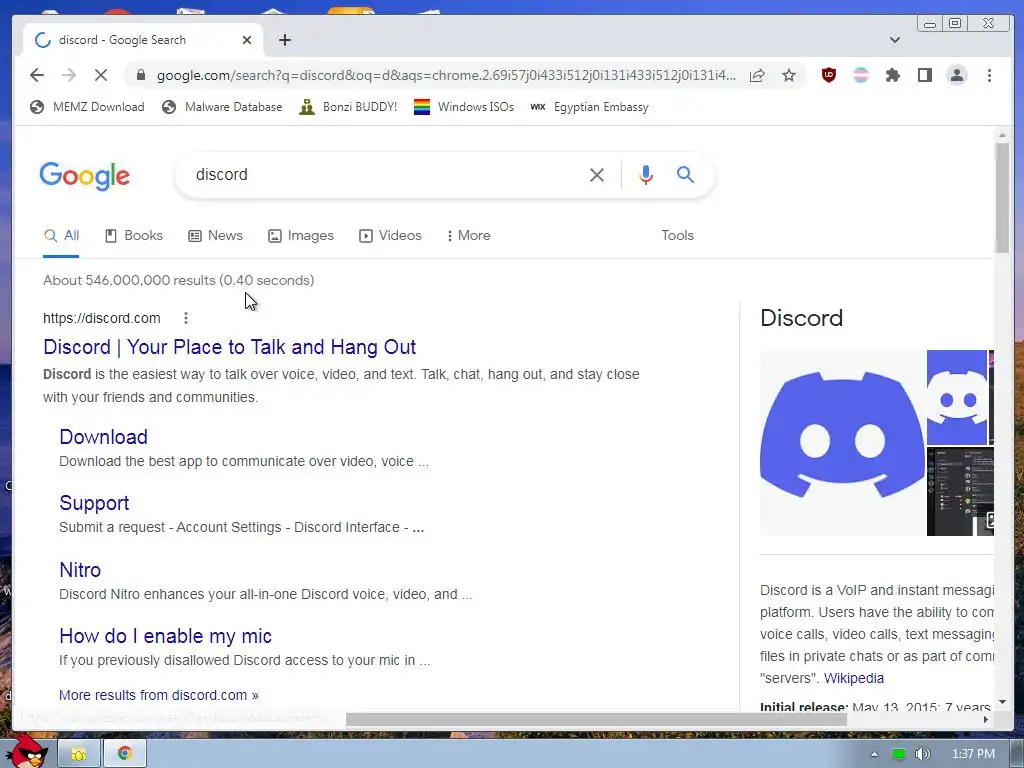Open the volume speaker tray icon
Image resolution: width=1024 pixels, height=768 pixels.
pos(922,754)
